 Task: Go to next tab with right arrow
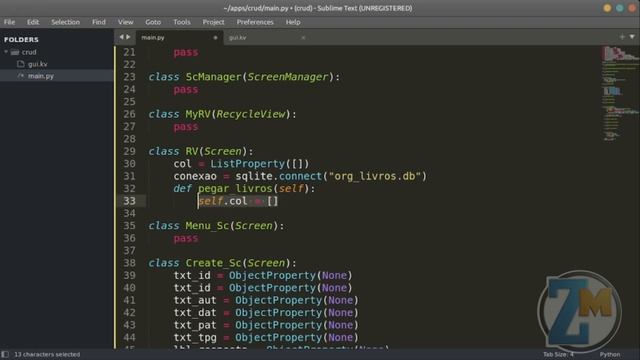point(128,37)
